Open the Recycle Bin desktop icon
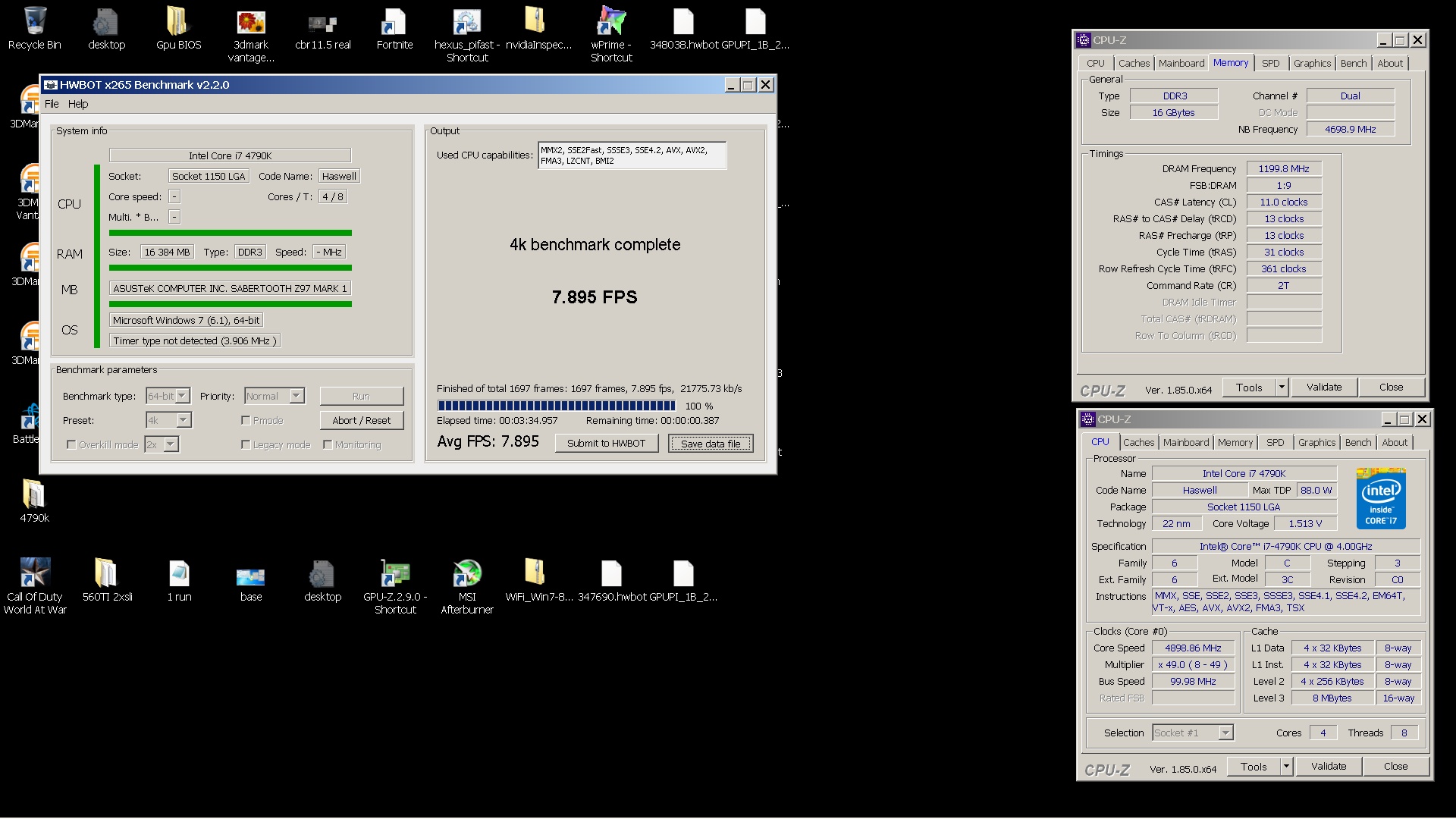Screen dimensions: 1456x819 tap(34, 29)
